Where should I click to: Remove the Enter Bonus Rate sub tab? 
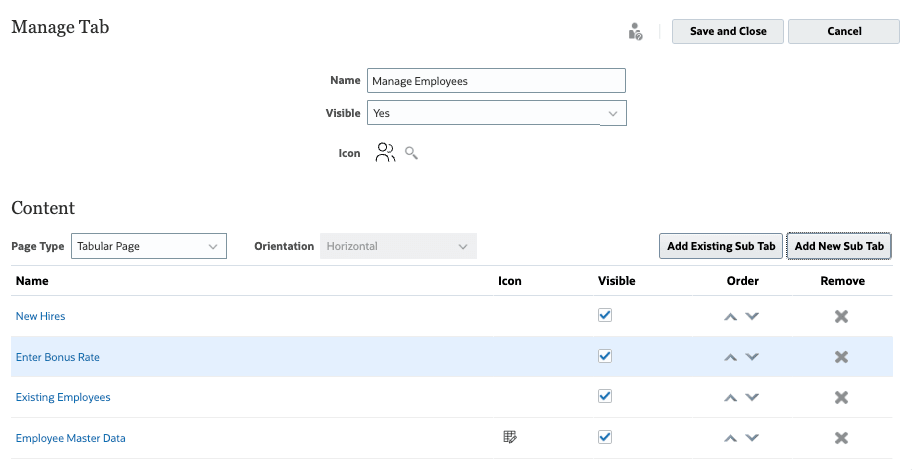click(841, 357)
